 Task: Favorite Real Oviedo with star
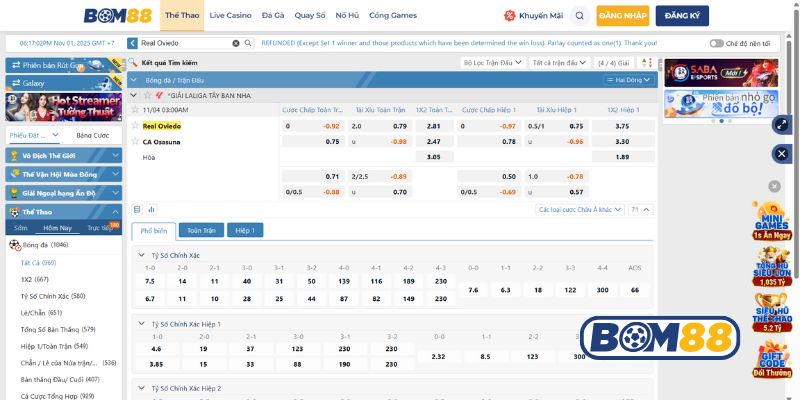pos(136,126)
